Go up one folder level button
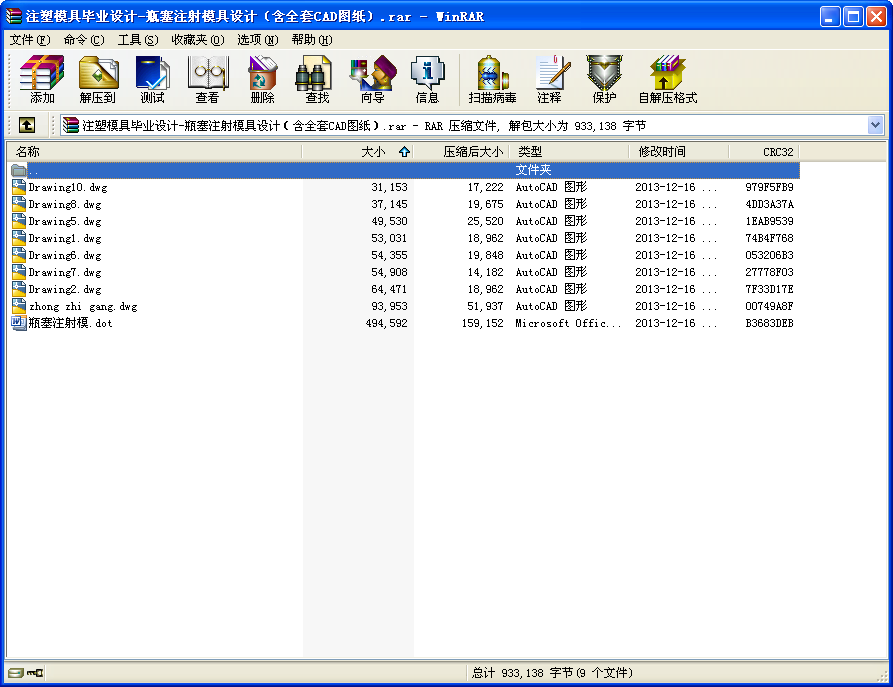 coord(27,125)
